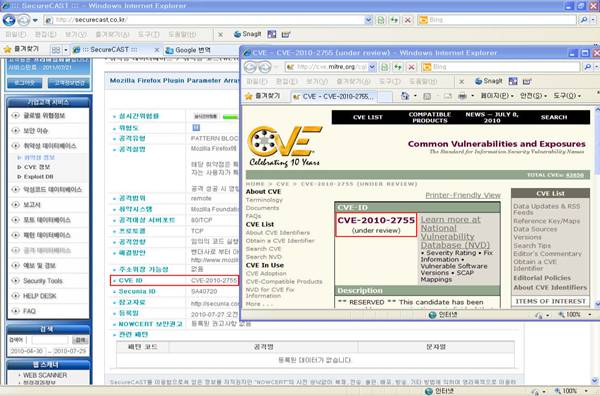
Task: Open 파일(F) menu in SecureCAST window
Action: 15,34
